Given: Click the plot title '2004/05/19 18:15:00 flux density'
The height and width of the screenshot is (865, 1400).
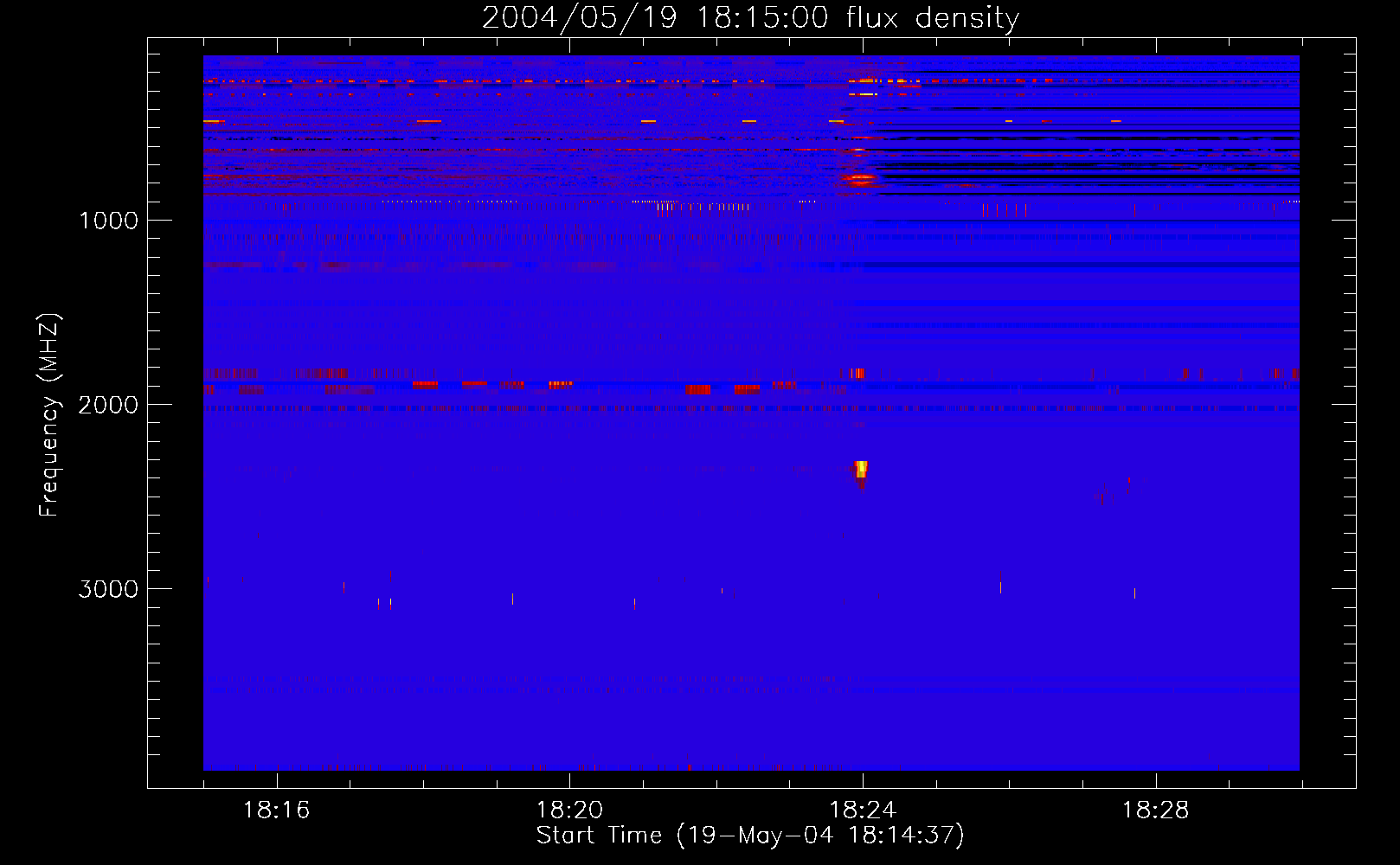Looking at the screenshot, I should click(x=750, y=17).
